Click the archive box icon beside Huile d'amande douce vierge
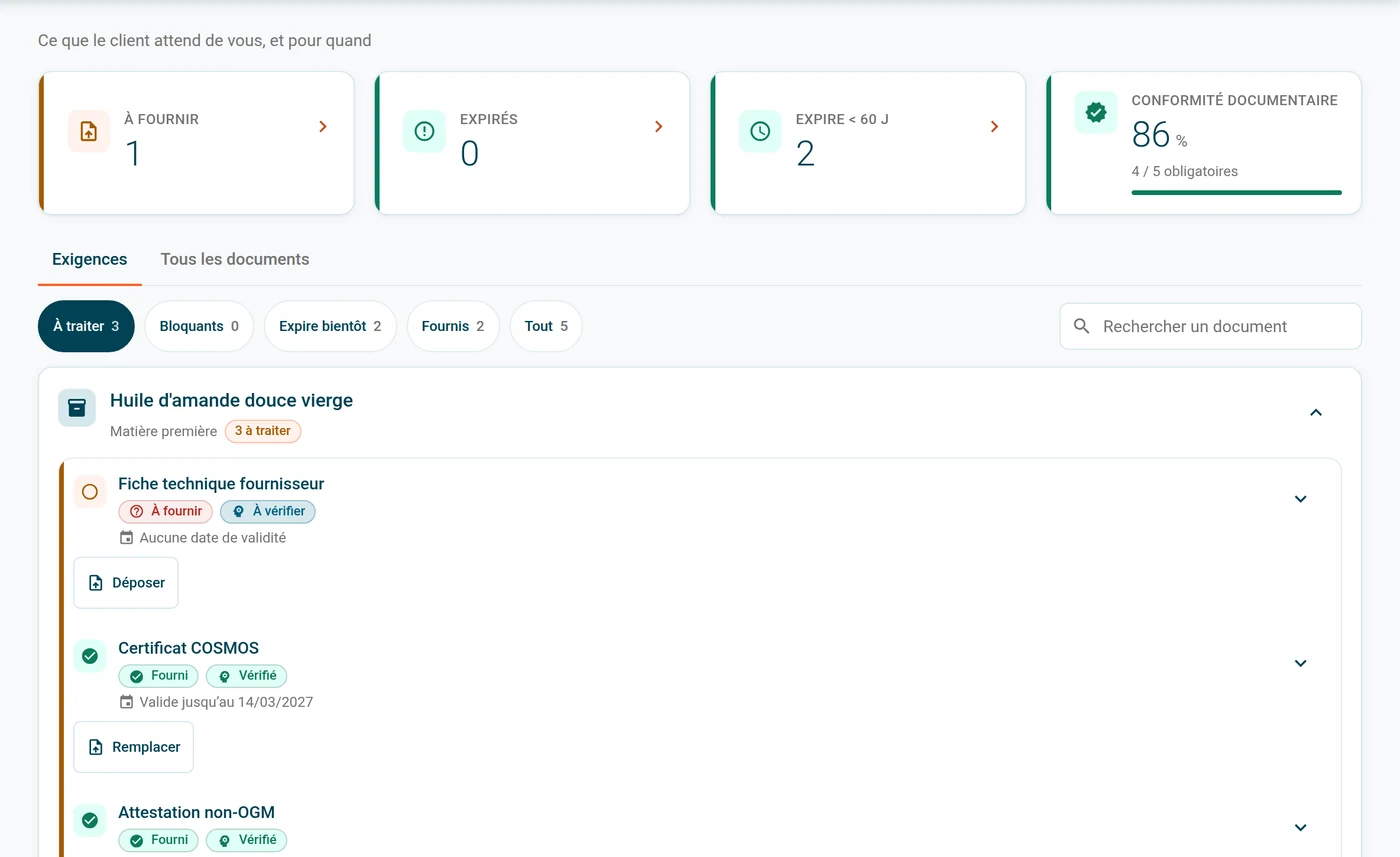 point(77,408)
